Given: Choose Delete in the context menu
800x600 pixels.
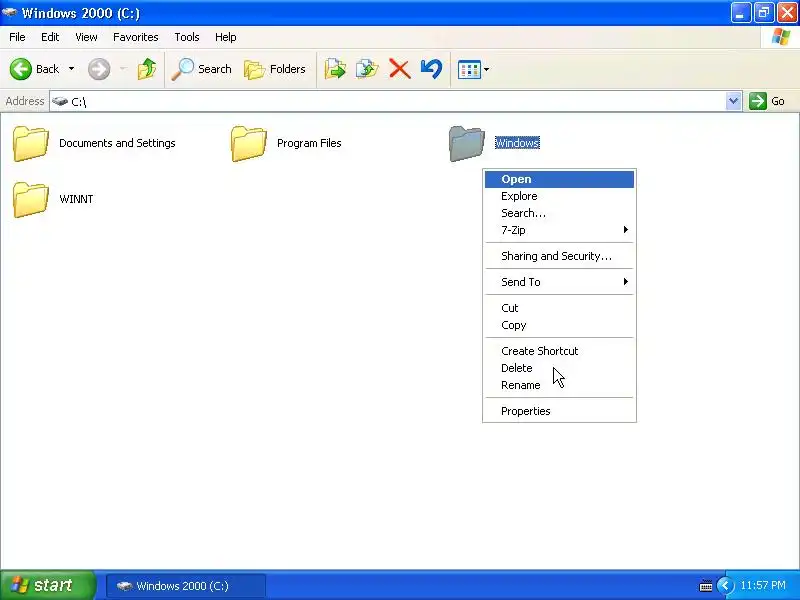Looking at the screenshot, I should click(559, 368).
